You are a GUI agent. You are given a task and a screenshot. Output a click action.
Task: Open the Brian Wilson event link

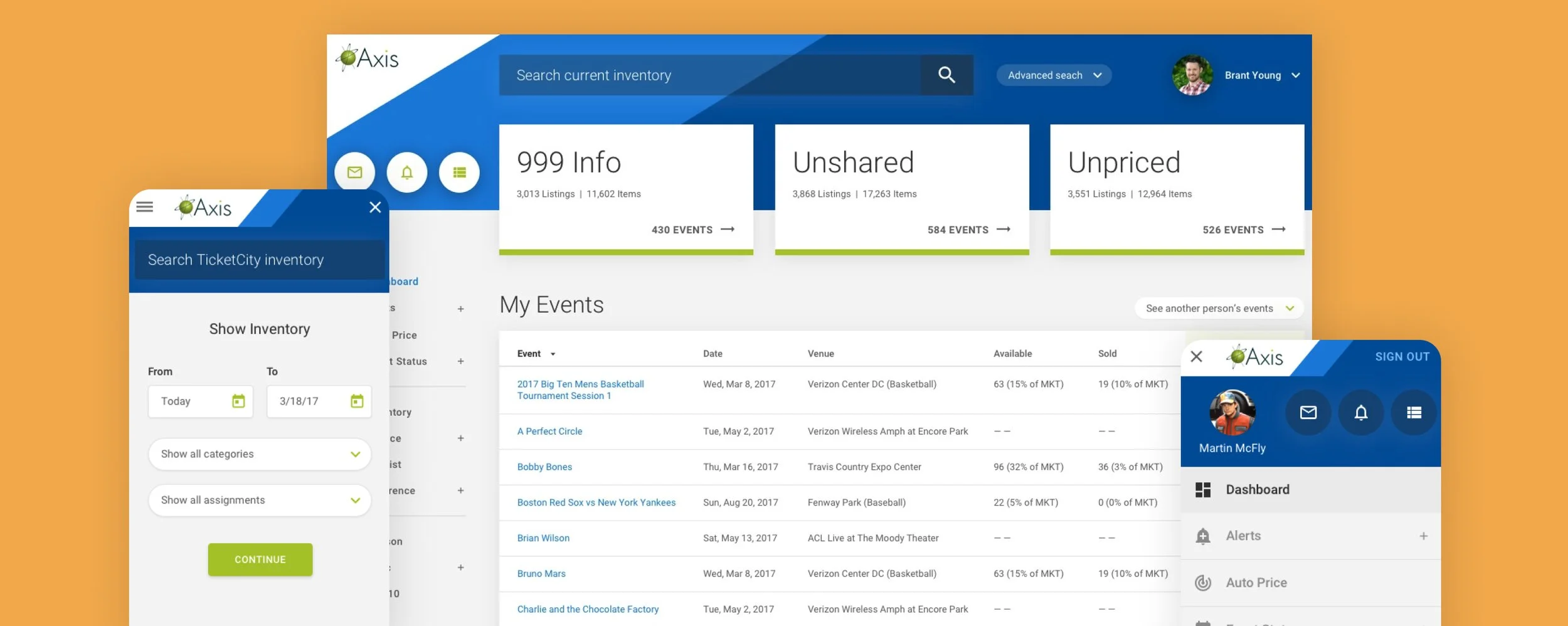pos(543,538)
